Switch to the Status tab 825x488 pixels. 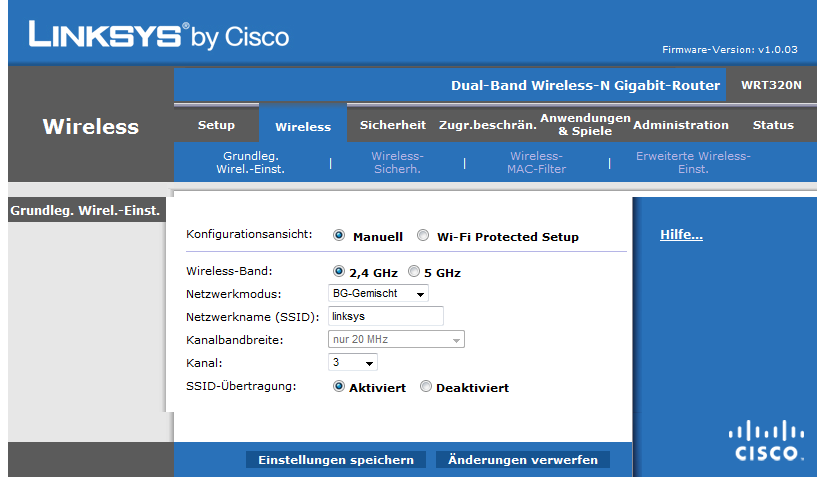tap(773, 125)
